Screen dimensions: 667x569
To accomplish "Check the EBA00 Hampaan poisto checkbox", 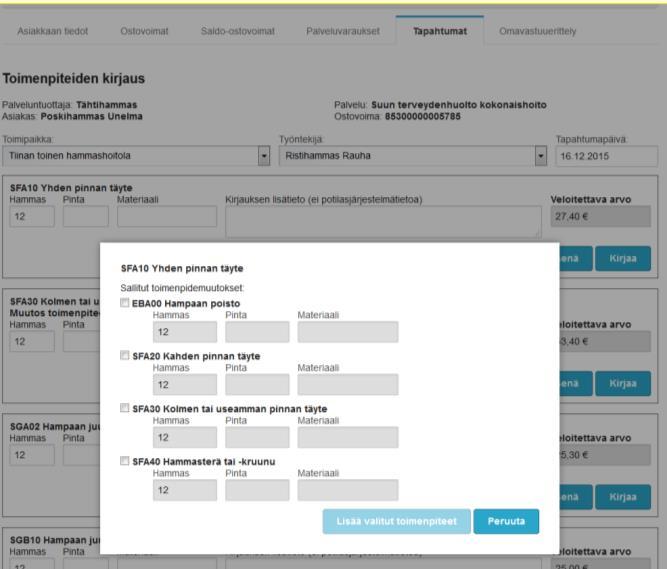I will tap(125, 303).
